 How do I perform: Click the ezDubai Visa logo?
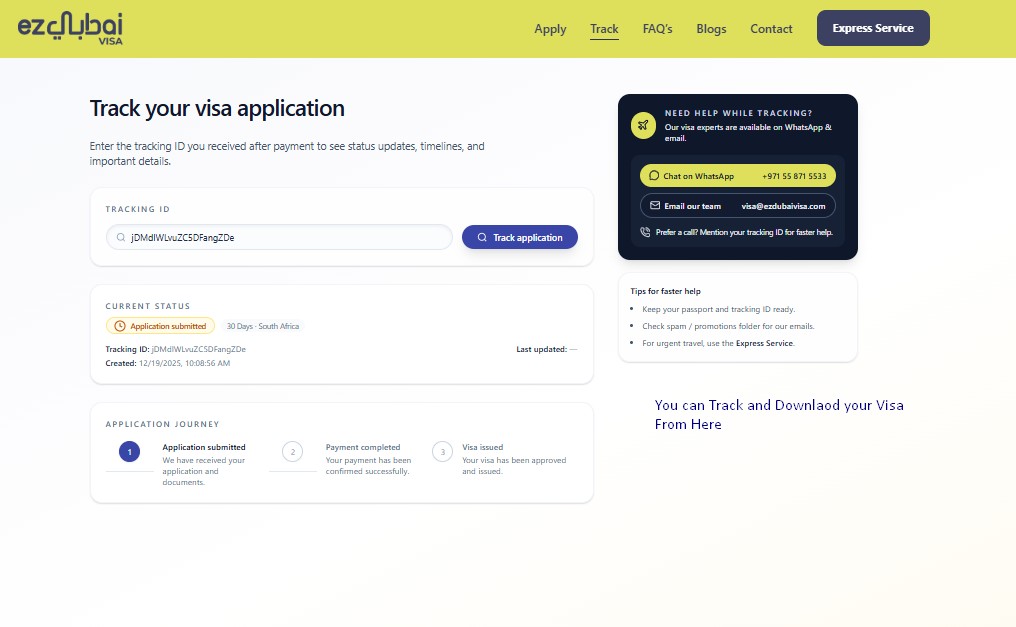tap(70, 28)
